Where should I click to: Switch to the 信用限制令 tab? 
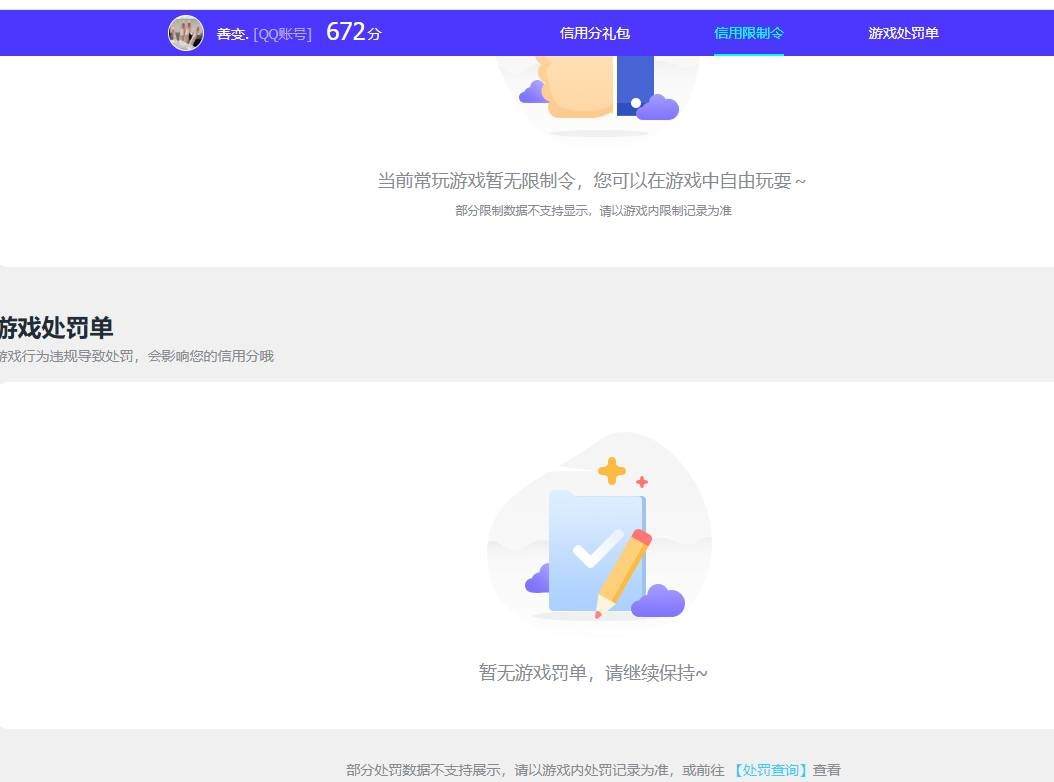749,33
